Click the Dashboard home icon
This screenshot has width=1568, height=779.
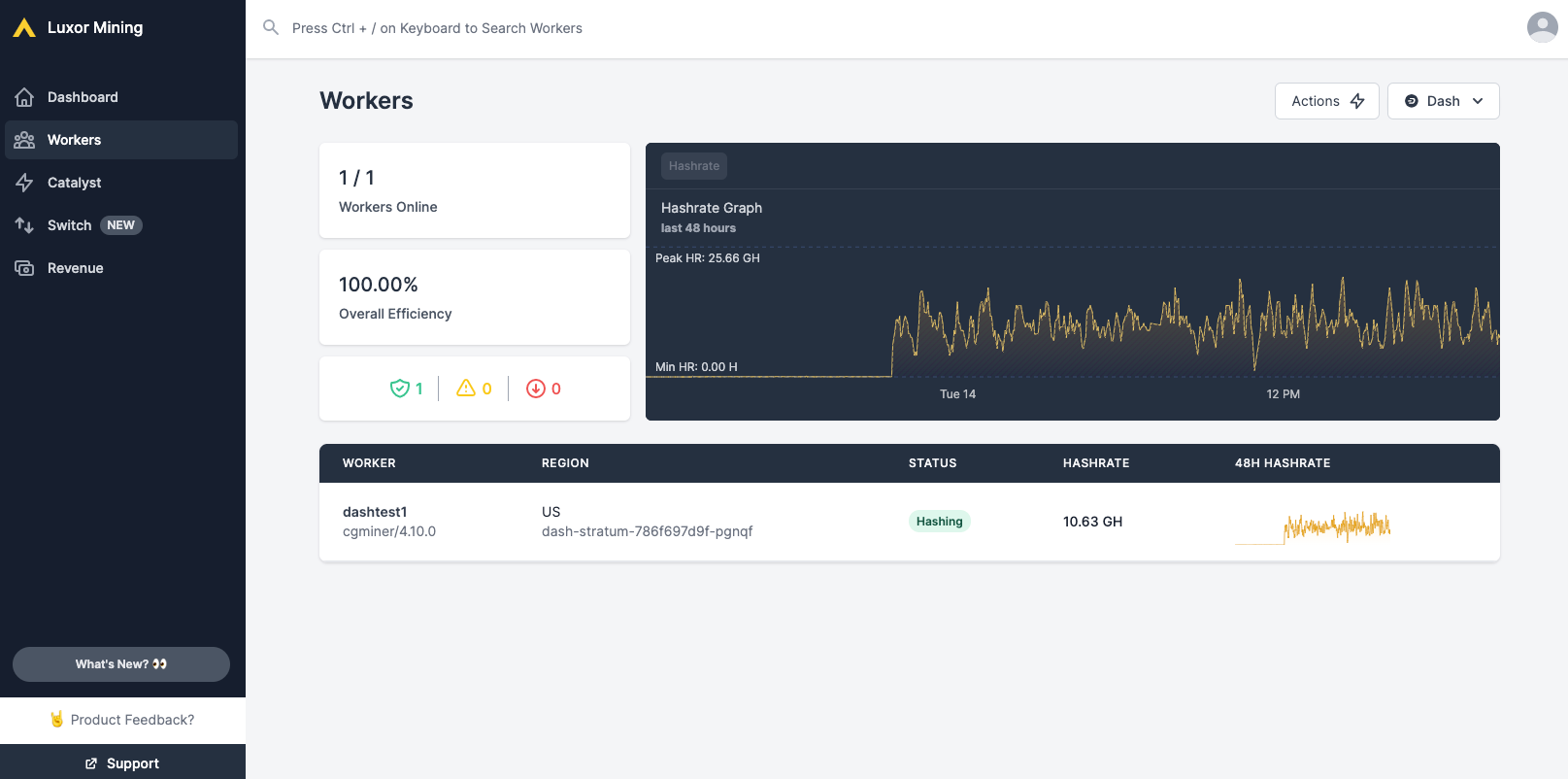point(24,97)
